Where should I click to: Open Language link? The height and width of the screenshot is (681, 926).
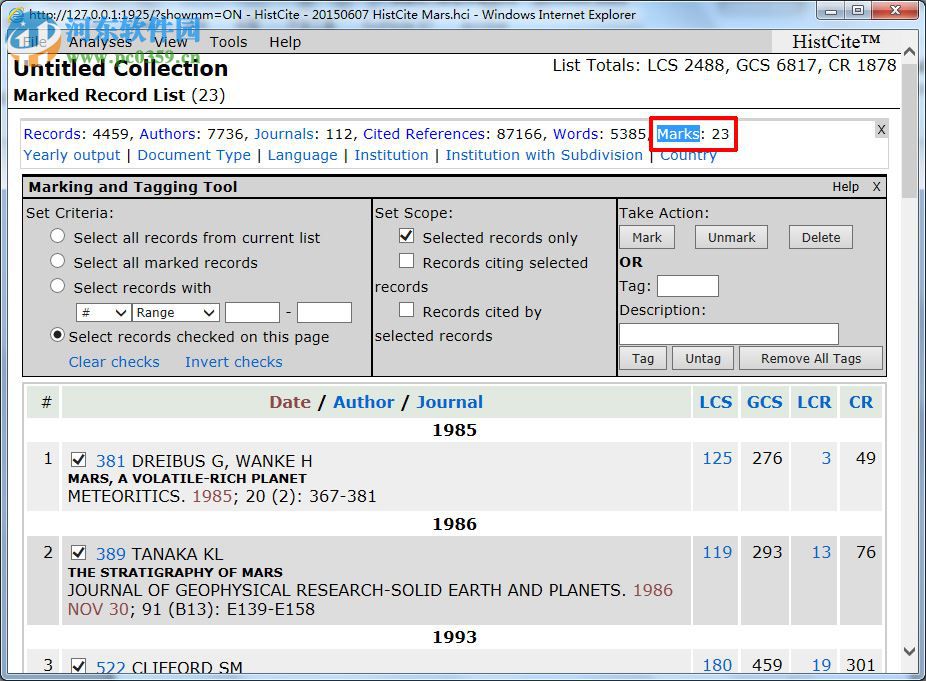pyautogui.click(x=302, y=155)
